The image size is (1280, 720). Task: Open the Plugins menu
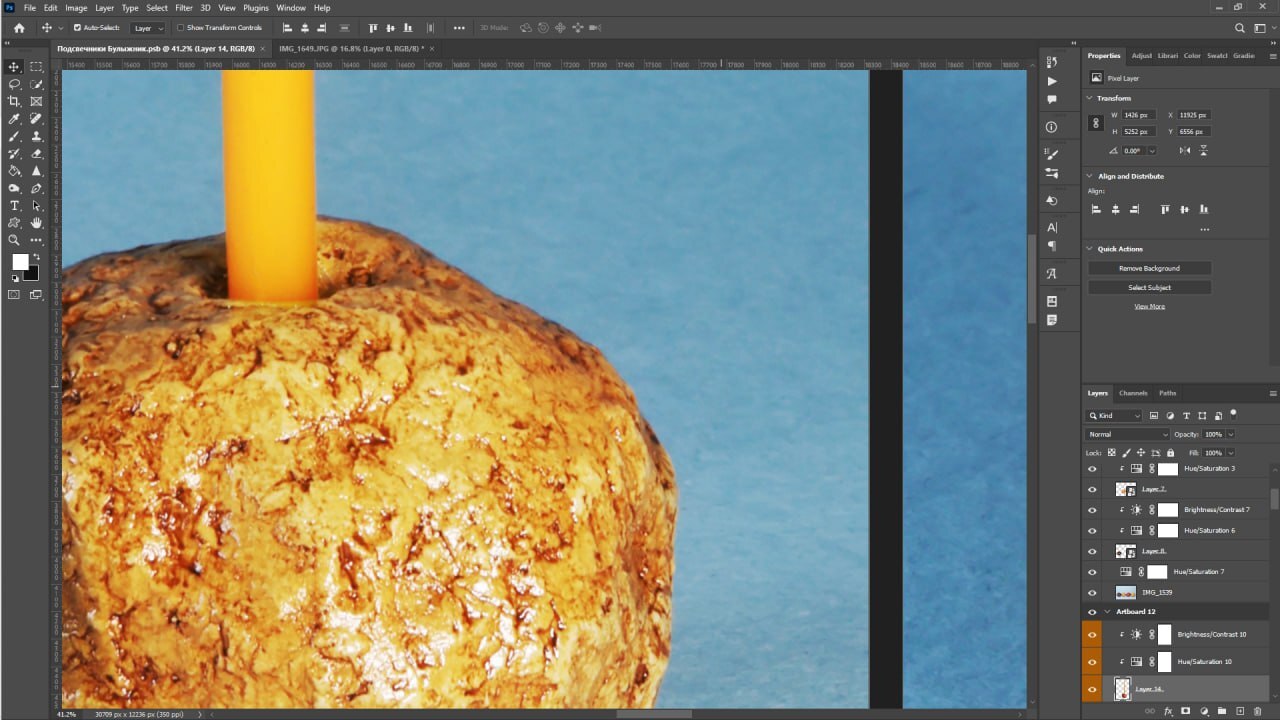pyautogui.click(x=256, y=8)
